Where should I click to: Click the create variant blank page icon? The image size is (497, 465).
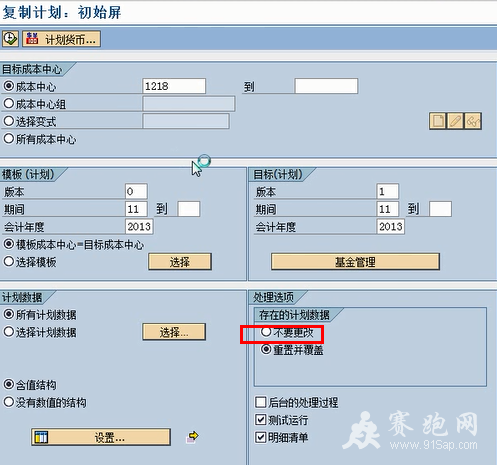[x=438, y=121]
